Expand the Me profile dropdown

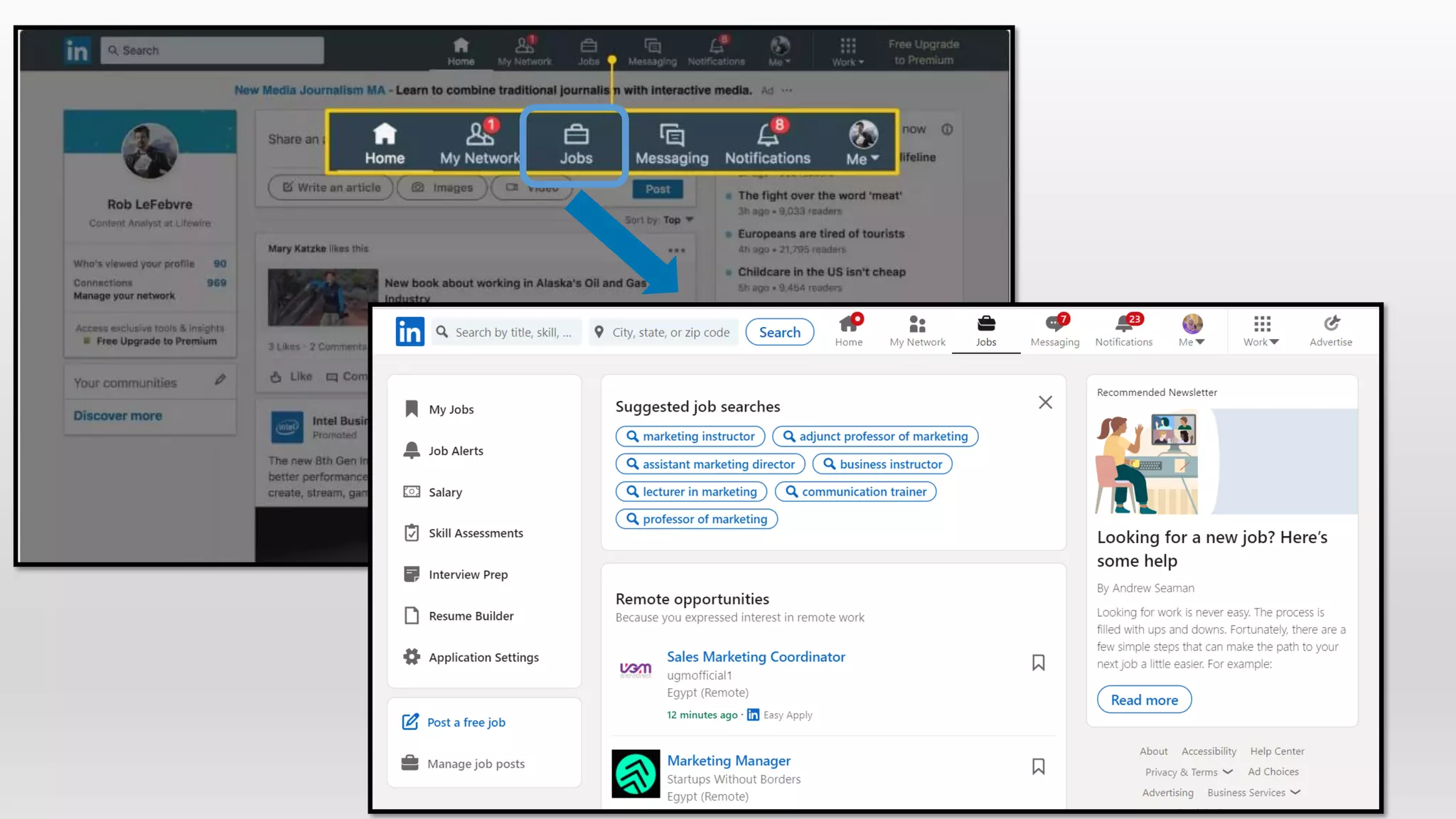[1192, 331]
